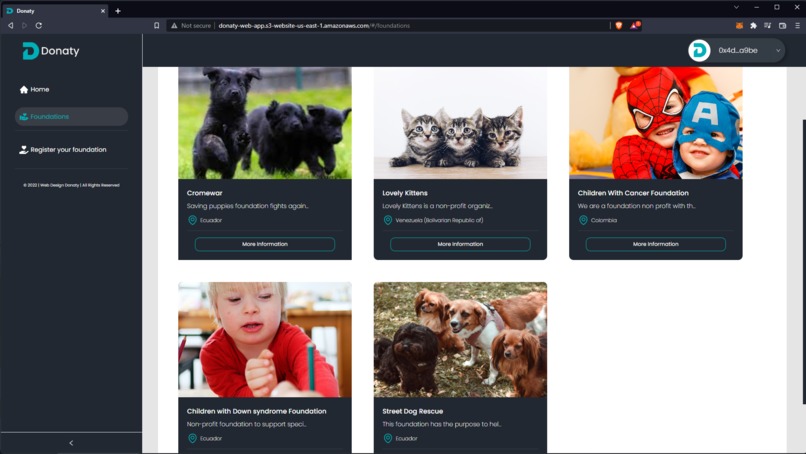
Task: Collapse the sidebar with the chevron
Action: pos(71,443)
